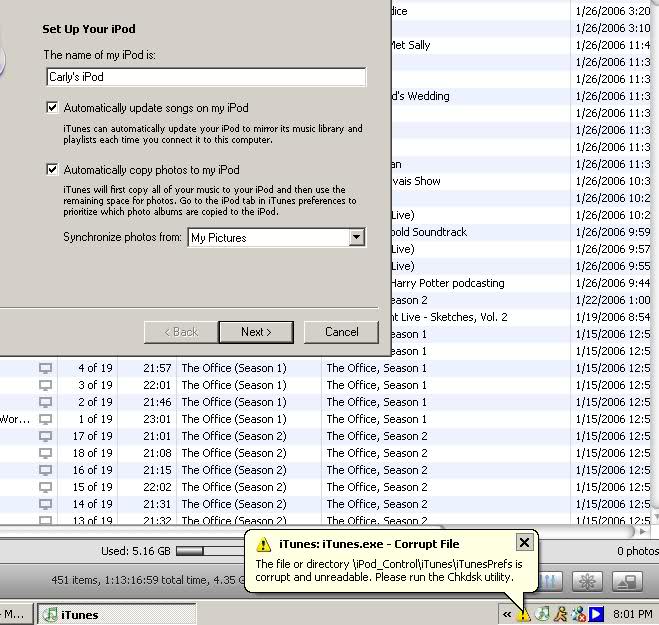
Task: Enable Automatically update songs on my iPod checkbox
Action: point(52,108)
